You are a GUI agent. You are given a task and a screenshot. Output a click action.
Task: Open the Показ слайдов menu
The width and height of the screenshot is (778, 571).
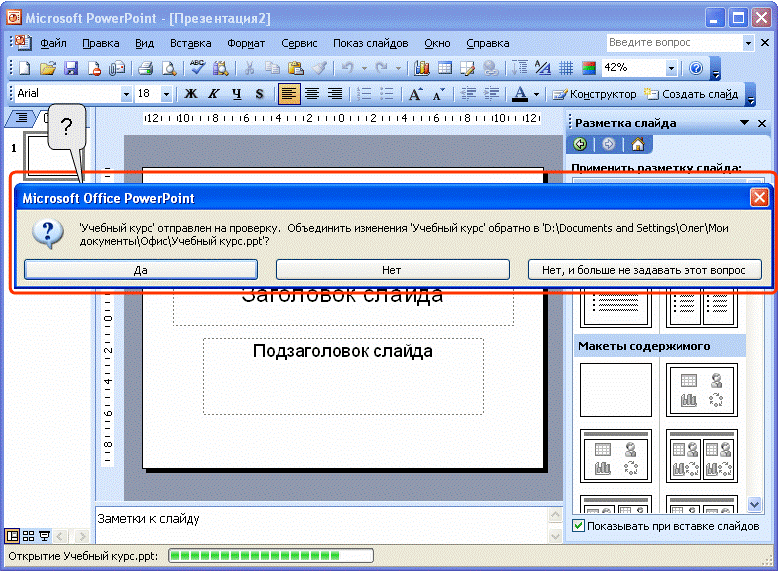371,43
